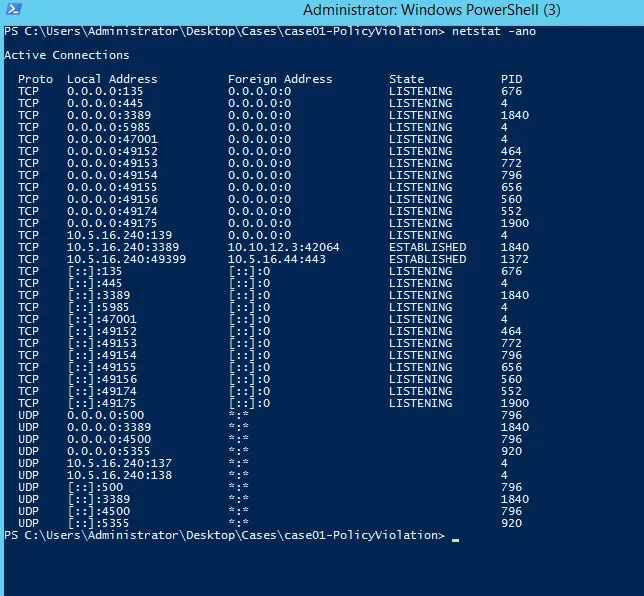The height and width of the screenshot is (596, 644).
Task: Click the 'PID' column header
Action: (x=511, y=79)
